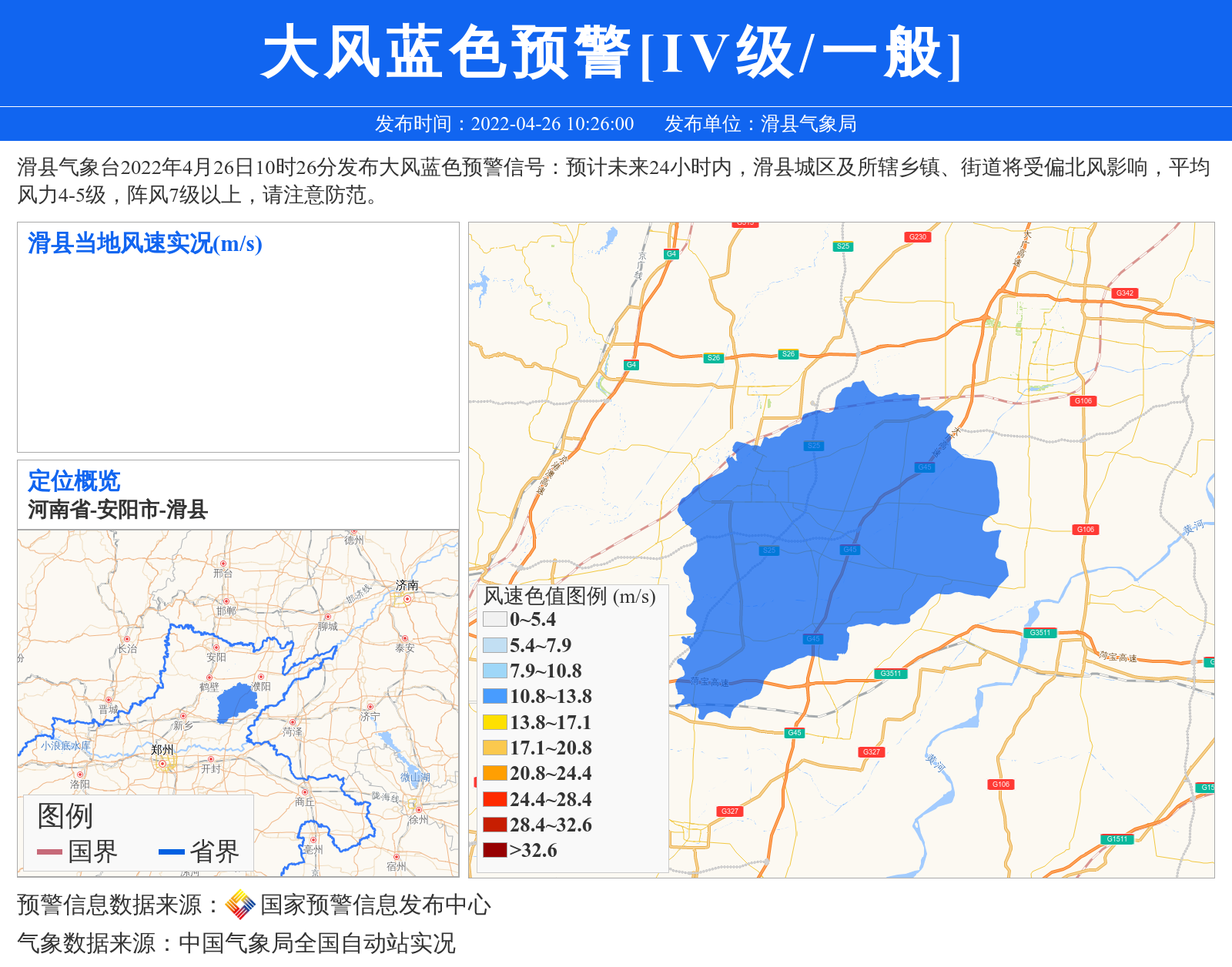The image size is (1232, 967).
Task: Click the national warning center logo
Action: 240,905
